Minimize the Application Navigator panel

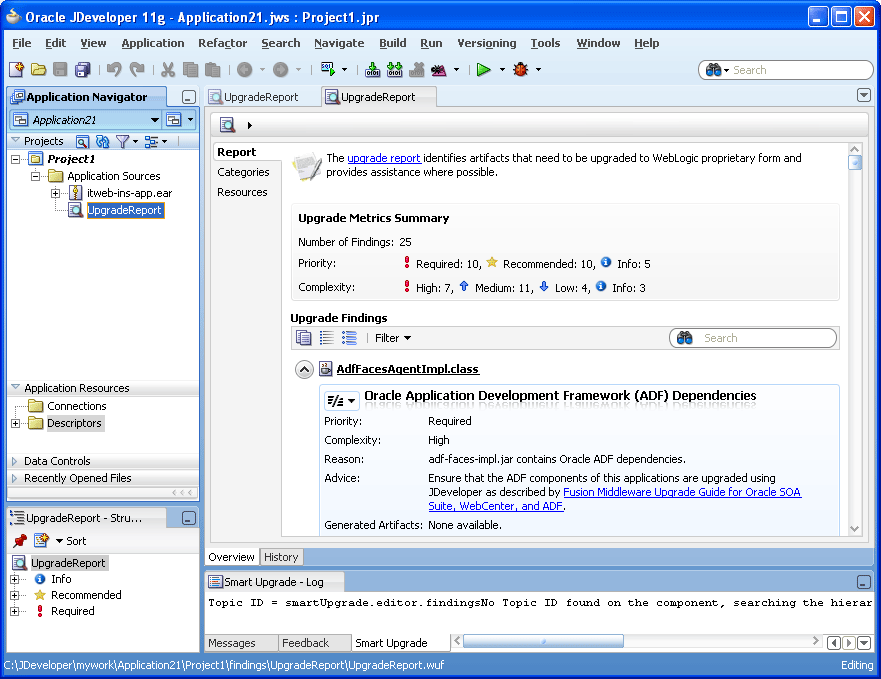pyautogui.click(x=189, y=97)
